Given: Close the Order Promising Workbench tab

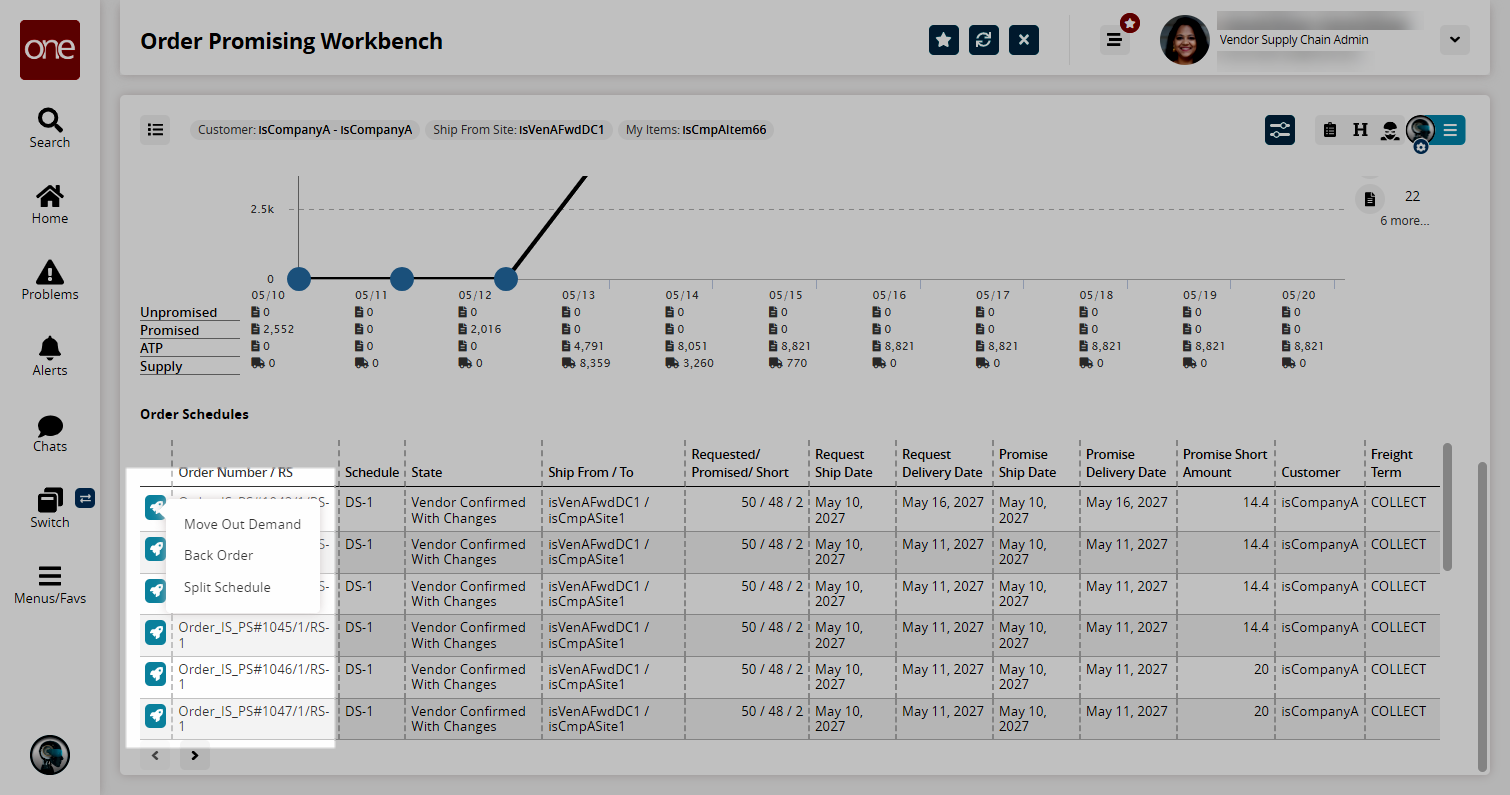Looking at the screenshot, I should 1024,40.
